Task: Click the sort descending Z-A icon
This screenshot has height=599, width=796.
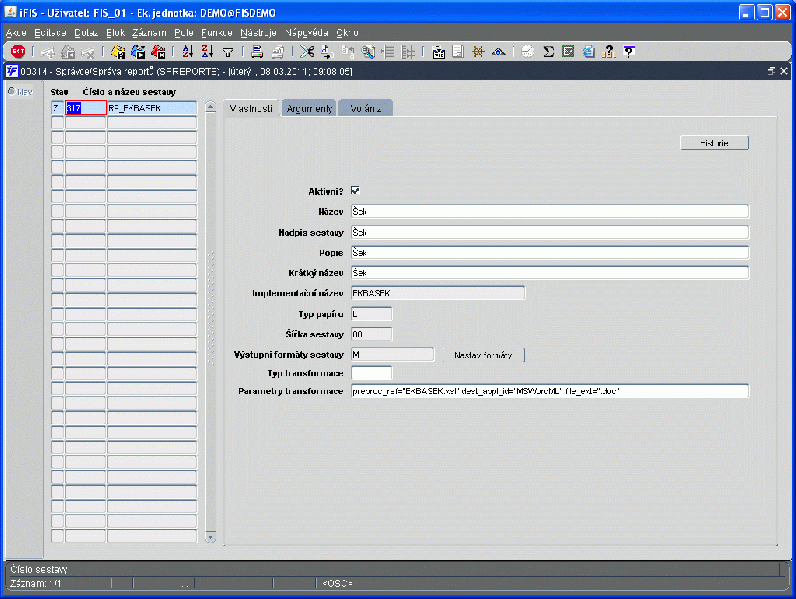Action: (x=207, y=51)
